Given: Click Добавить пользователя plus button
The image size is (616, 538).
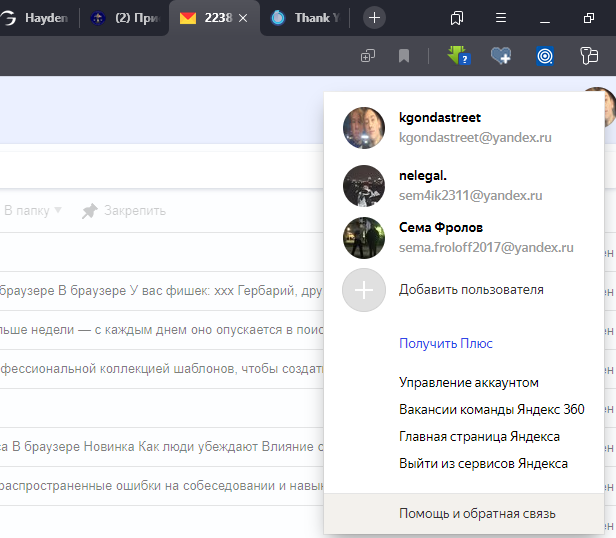Looking at the screenshot, I should 364,290.
